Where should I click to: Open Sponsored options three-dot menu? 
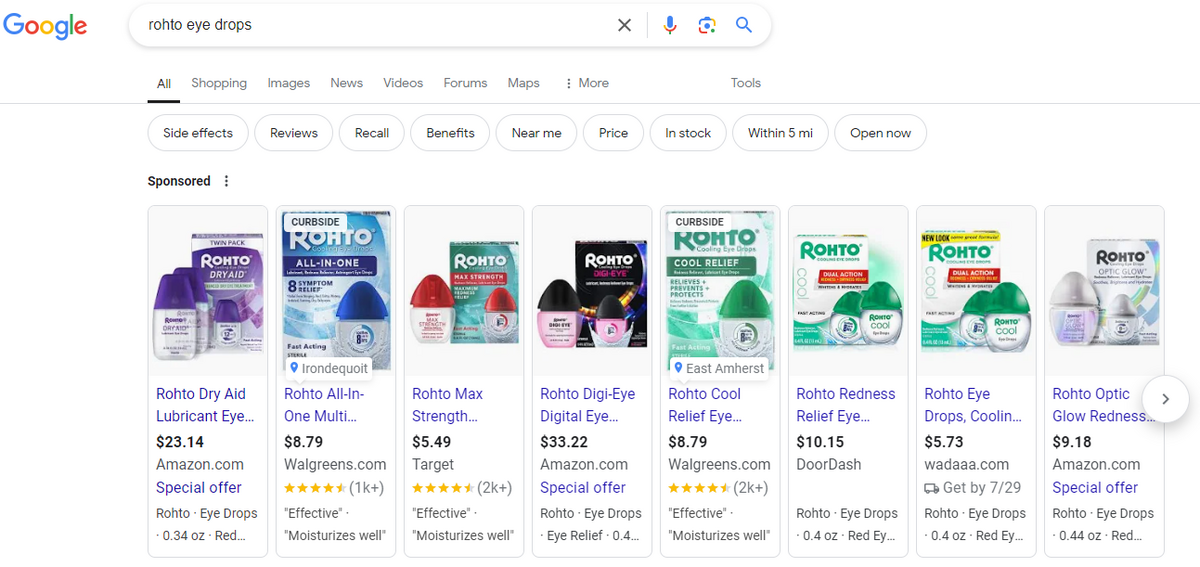click(x=226, y=181)
